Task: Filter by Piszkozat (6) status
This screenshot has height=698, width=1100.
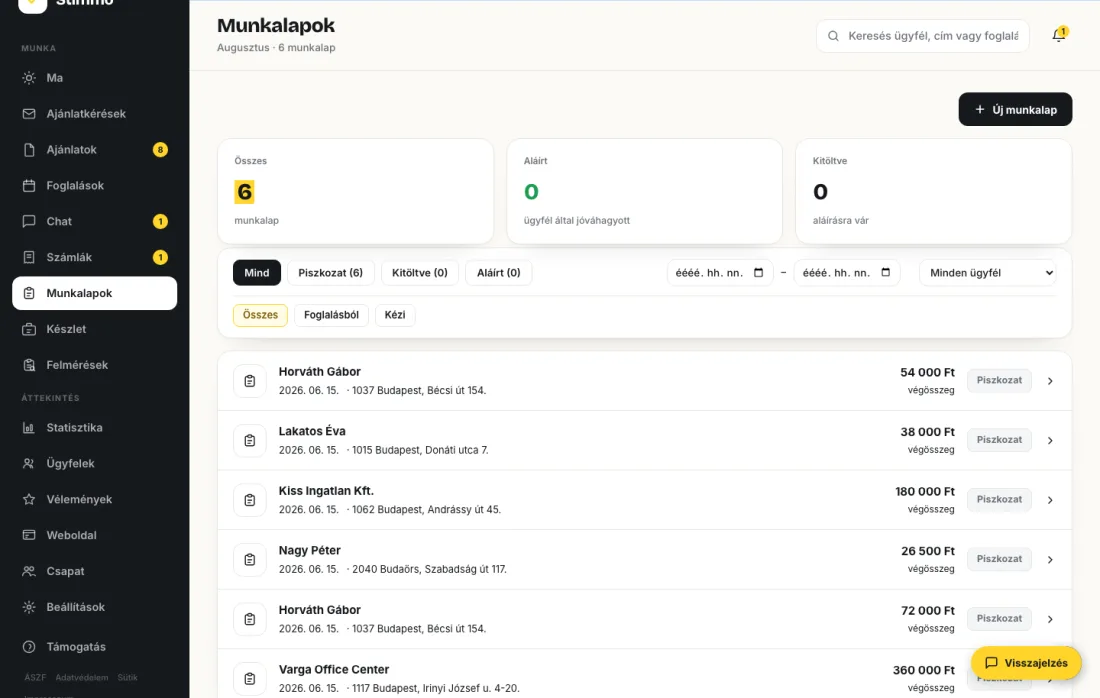Action: (x=330, y=273)
